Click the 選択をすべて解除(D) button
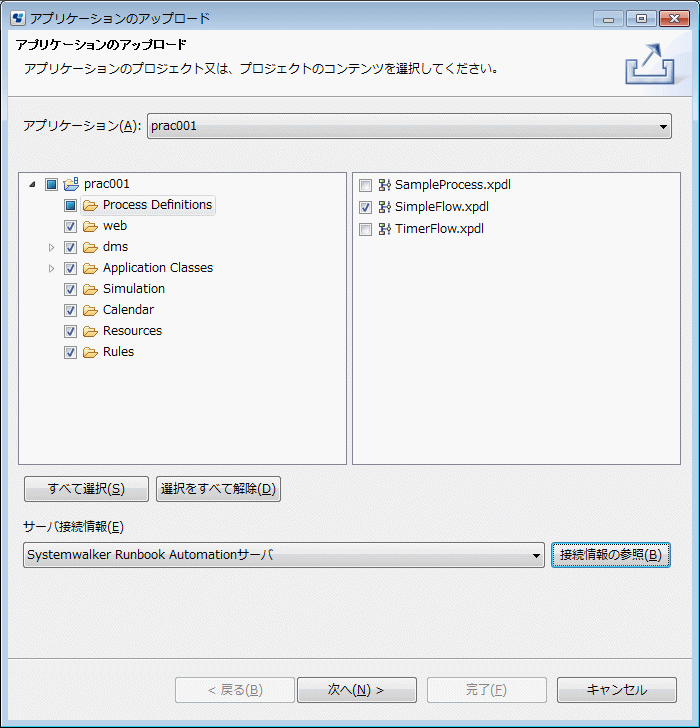700x728 pixels. 218,489
